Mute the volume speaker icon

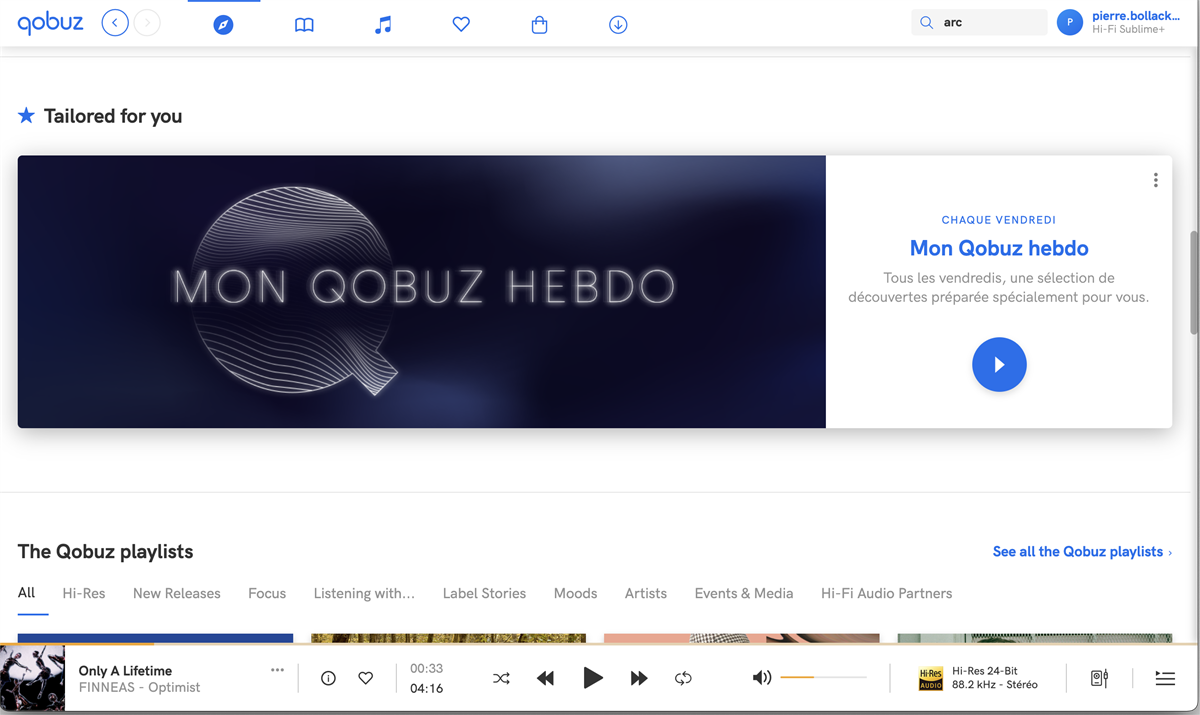click(x=762, y=678)
